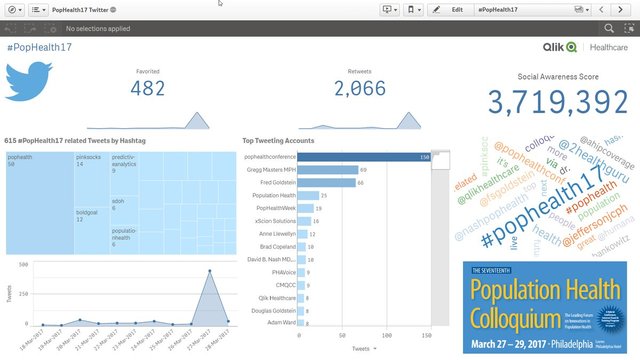Click the Qlik logo

tap(560, 47)
